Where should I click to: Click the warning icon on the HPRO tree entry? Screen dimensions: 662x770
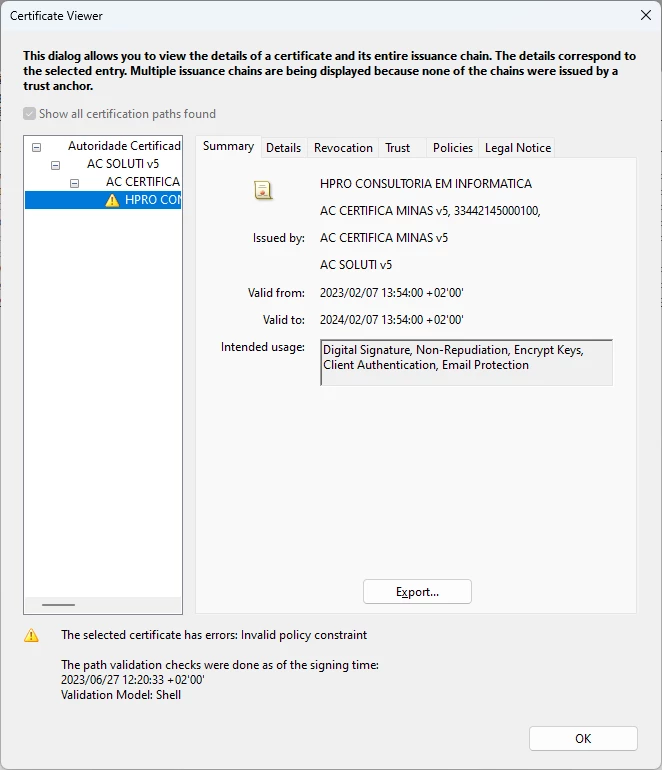tap(112, 200)
